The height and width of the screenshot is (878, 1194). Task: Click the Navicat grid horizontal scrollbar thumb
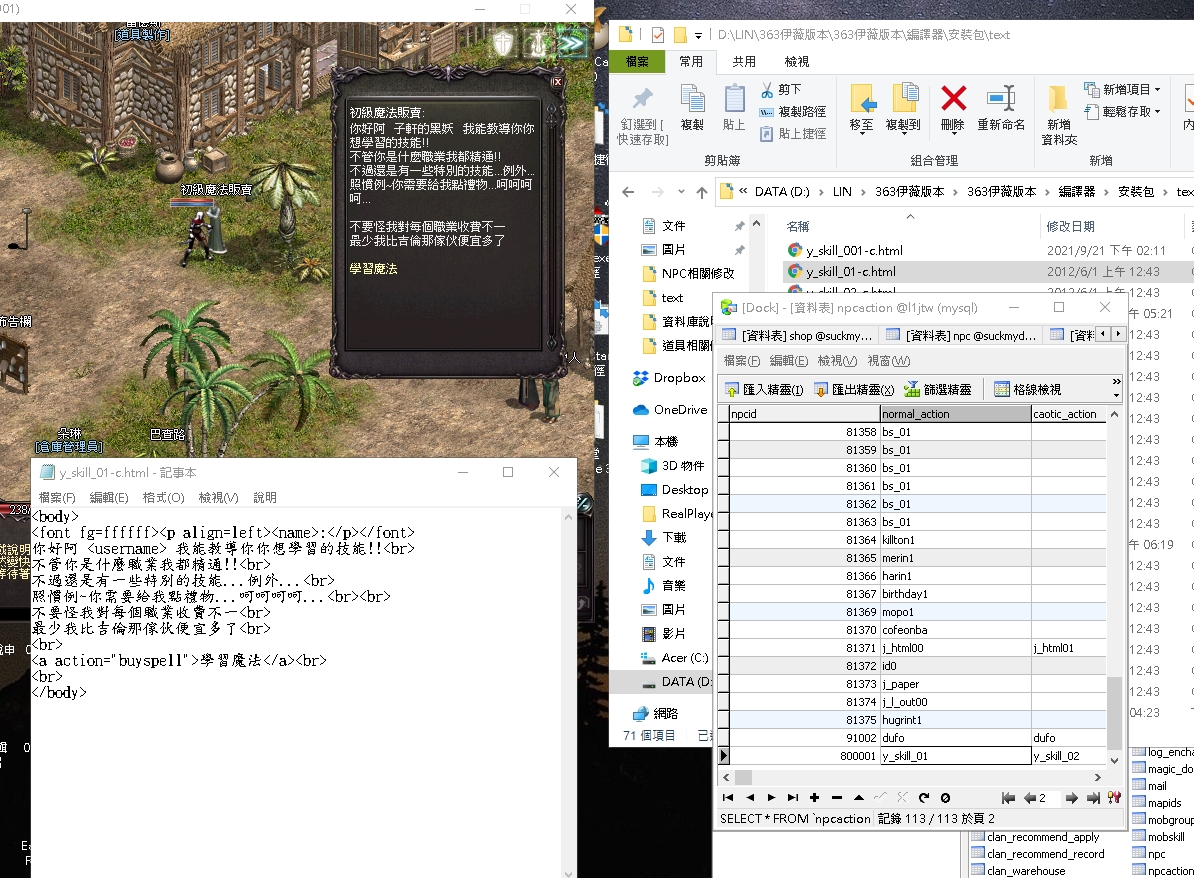click(x=743, y=777)
